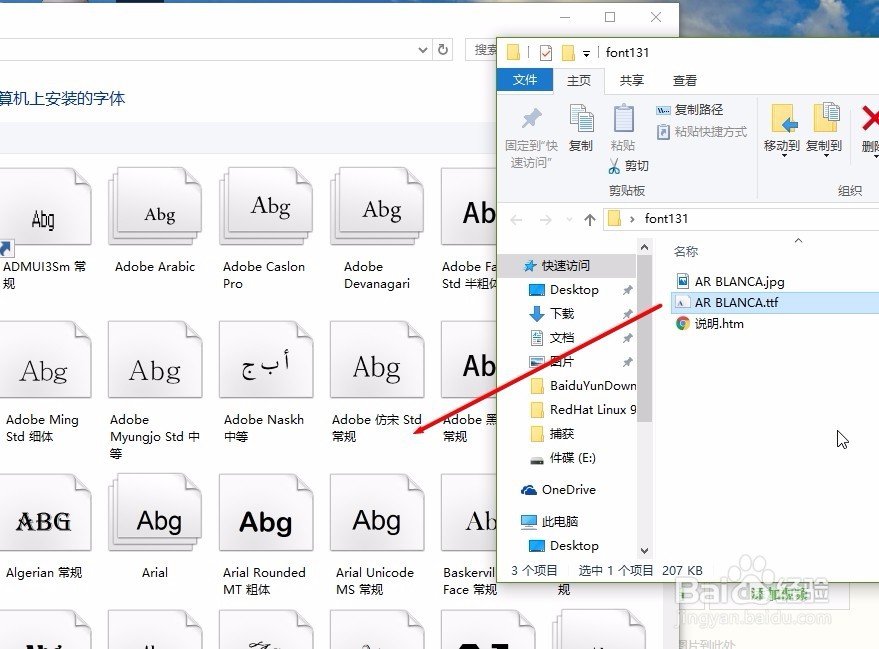Open the Copy to (复制到) button
The image size is (879, 649).
pos(824,129)
